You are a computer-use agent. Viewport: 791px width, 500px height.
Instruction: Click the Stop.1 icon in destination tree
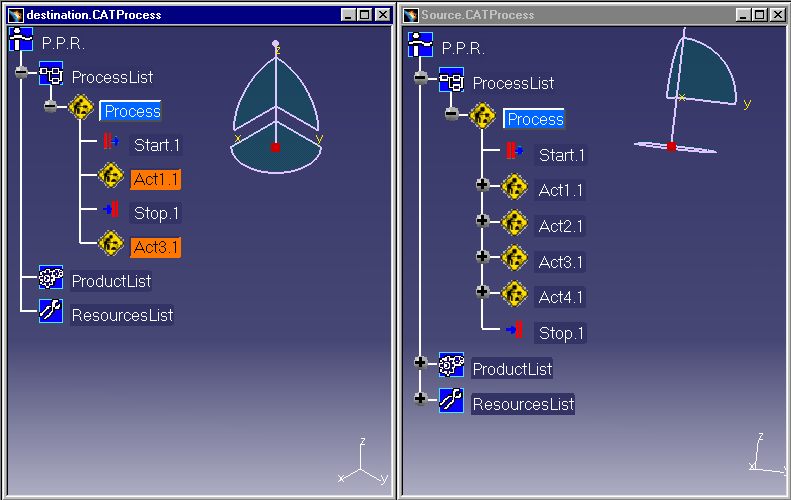[x=110, y=211]
